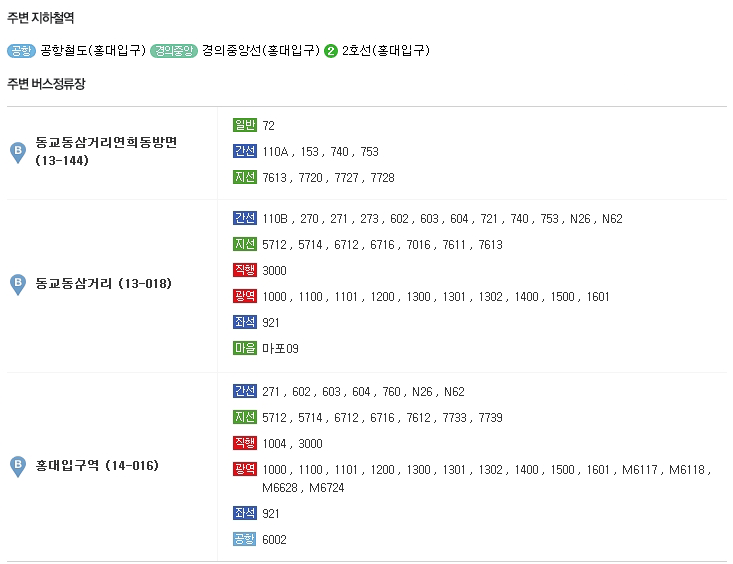This screenshot has width=733, height=564.
Task: Click bus number 7016 in the 지선 list
Action: (418, 245)
